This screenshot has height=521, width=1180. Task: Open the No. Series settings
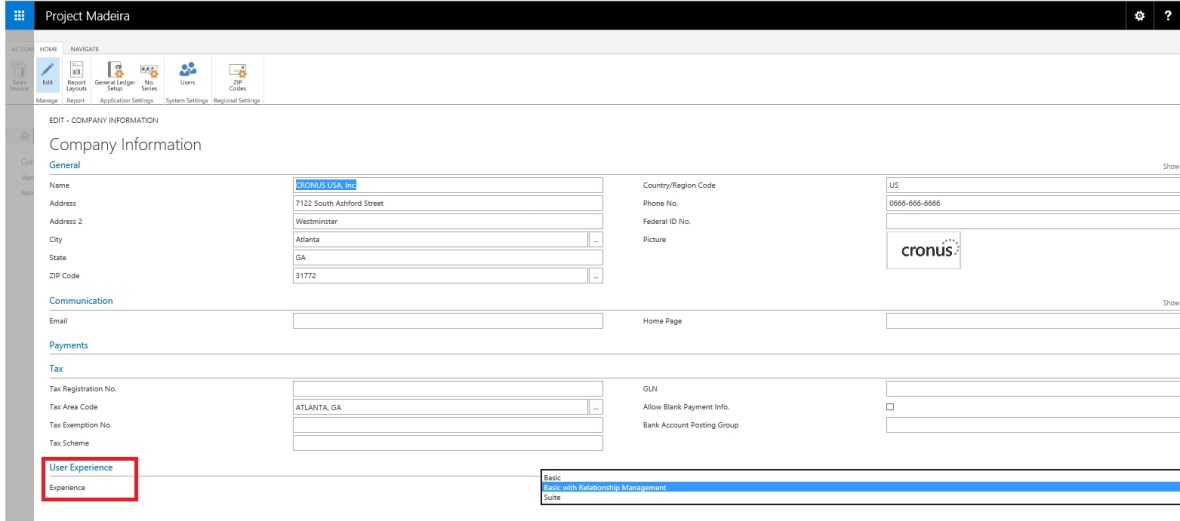149,76
